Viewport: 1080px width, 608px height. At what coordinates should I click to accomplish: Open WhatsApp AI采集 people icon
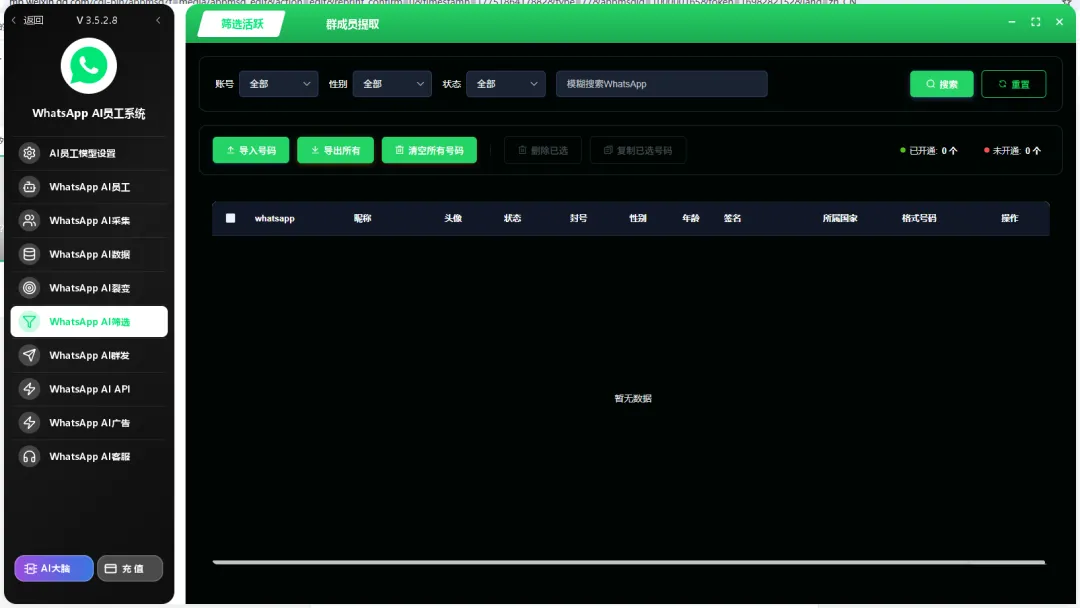(29, 220)
